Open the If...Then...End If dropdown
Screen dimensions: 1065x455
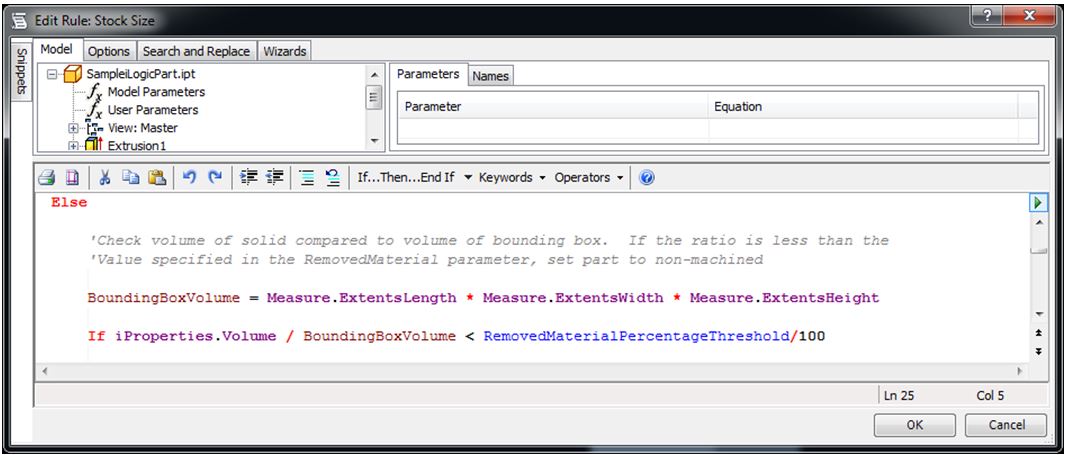(x=414, y=178)
